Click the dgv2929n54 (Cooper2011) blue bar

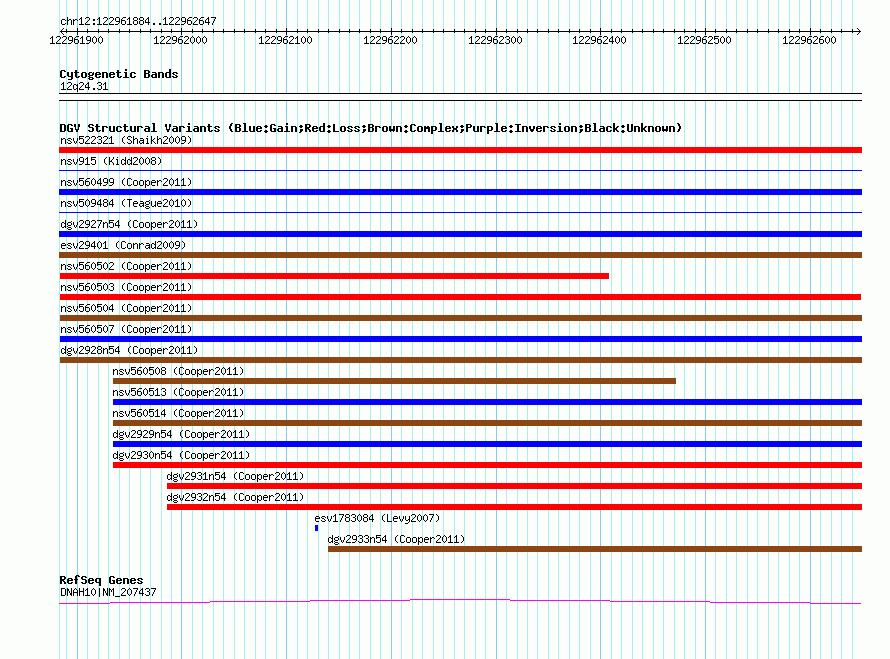487,444
